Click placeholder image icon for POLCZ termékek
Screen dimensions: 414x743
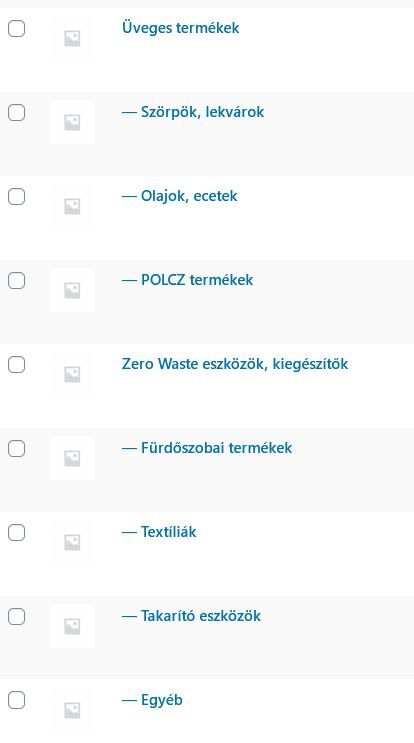pyautogui.click(x=72, y=290)
